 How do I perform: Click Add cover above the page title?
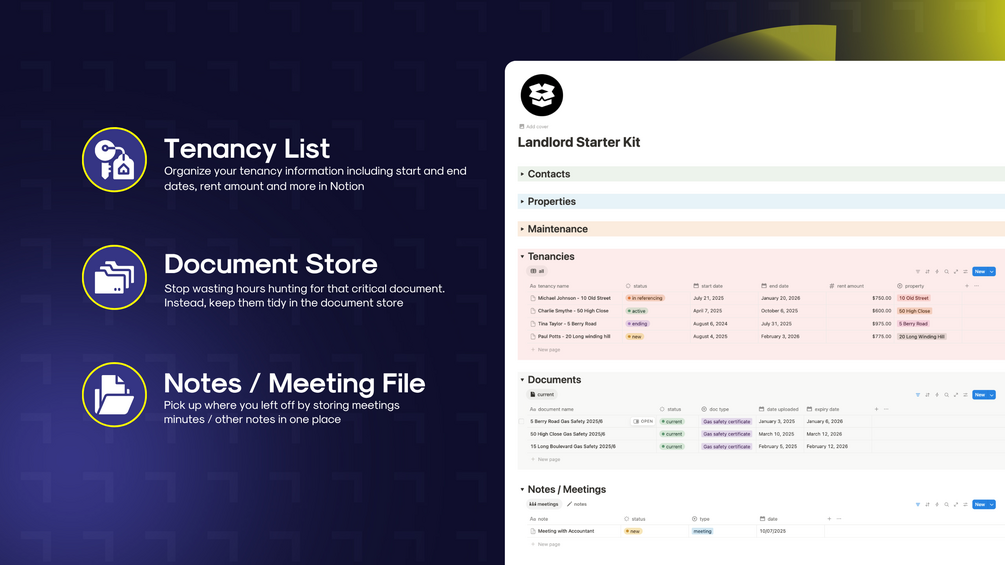(x=534, y=127)
